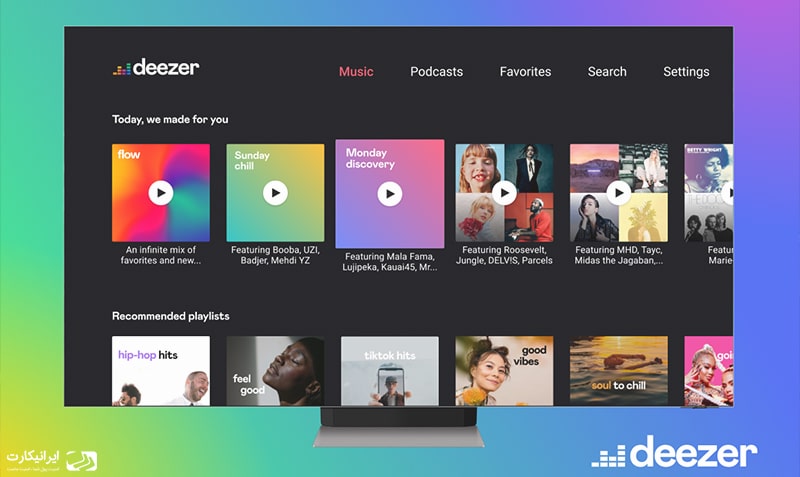Click the 'Today, we made for you' heading

170,119
